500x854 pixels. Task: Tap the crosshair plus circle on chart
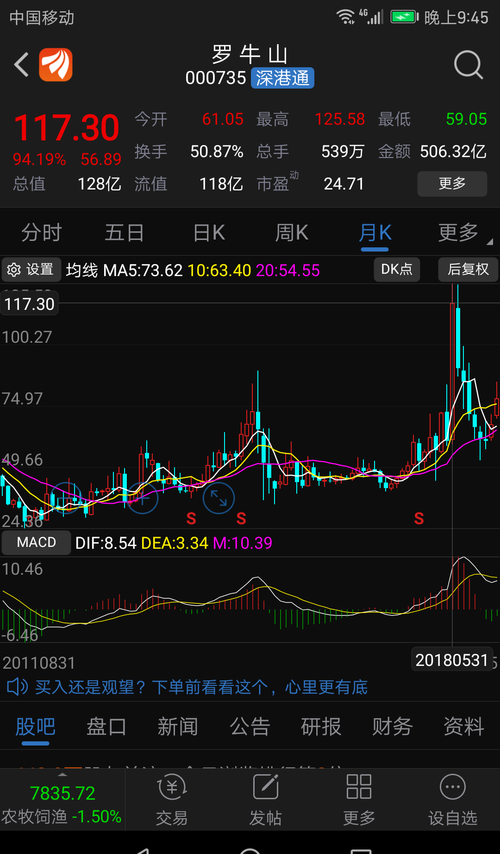pos(142,498)
